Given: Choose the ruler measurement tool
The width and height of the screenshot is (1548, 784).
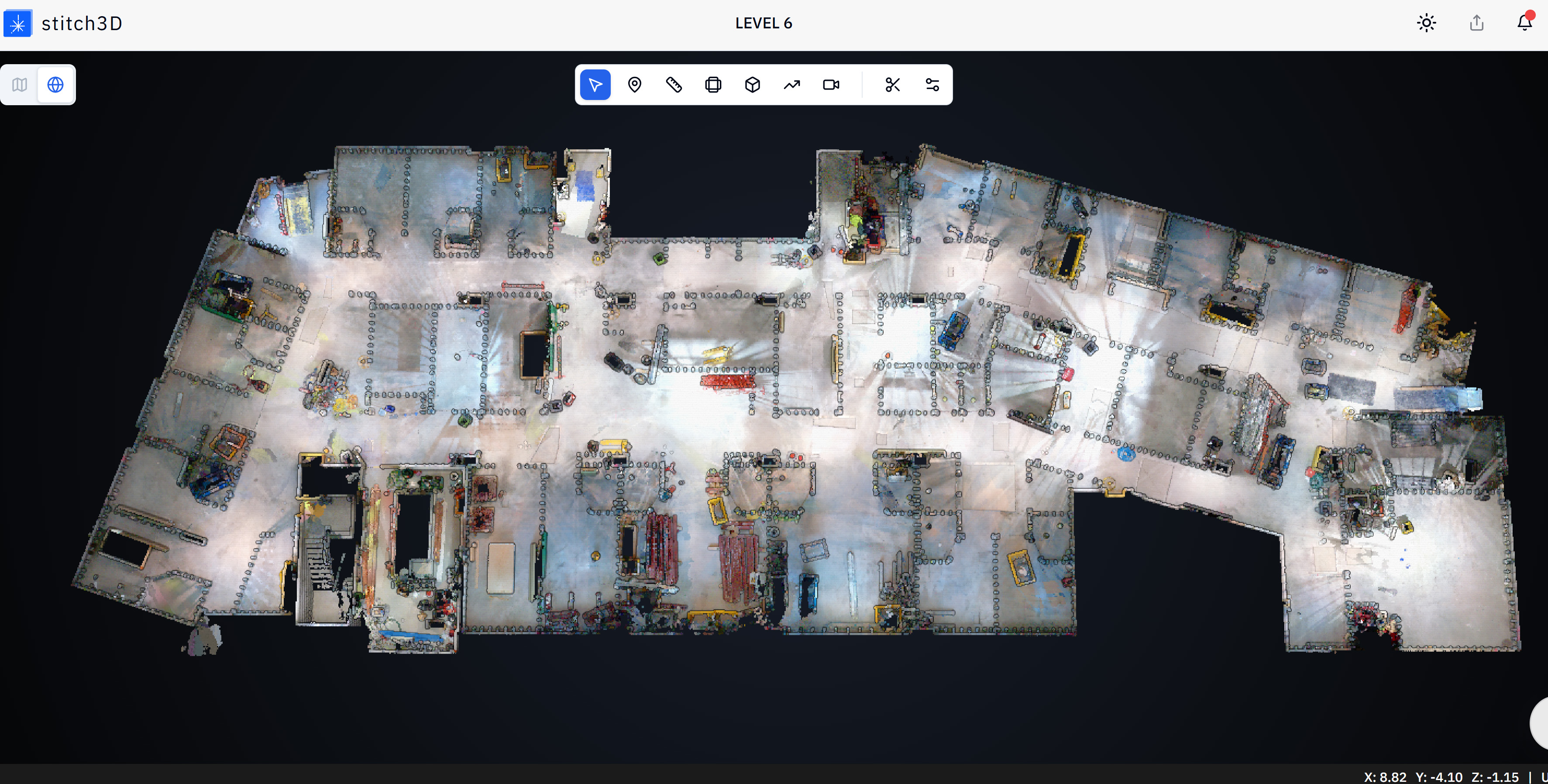Looking at the screenshot, I should [x=674, y=85].
